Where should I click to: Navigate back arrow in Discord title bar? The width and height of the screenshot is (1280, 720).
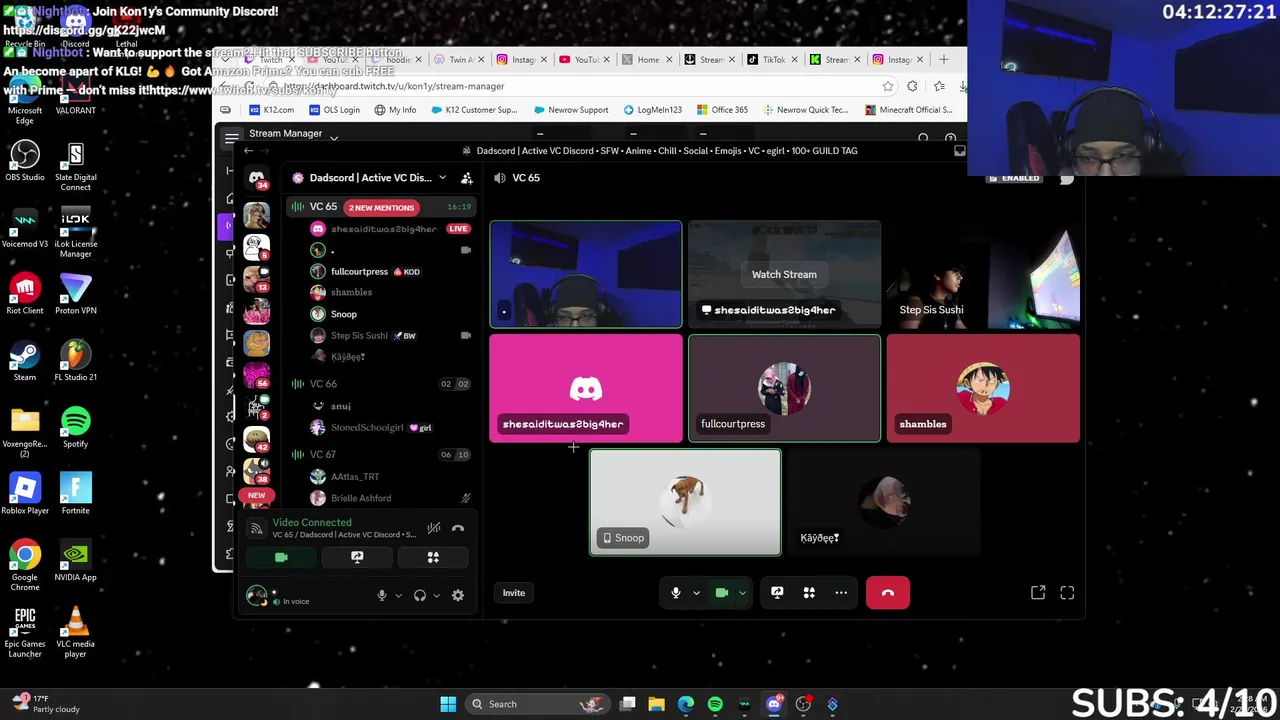coord(248,151)
